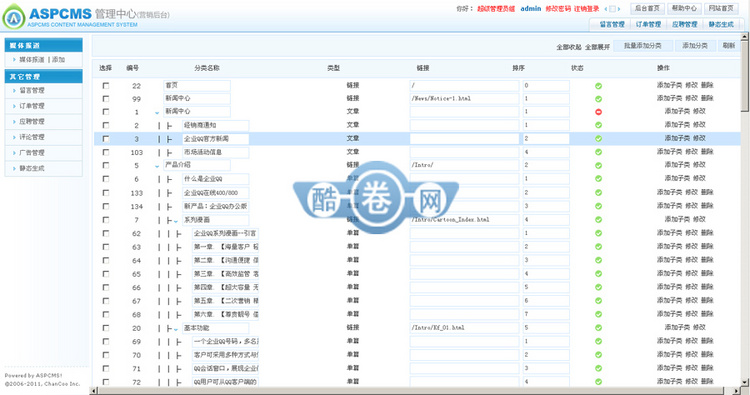Image resolution: width=750 pixels, height=395 pixels.
Task: Collapse row 1 新闻中心 category chevron
Action: coord(157,113)
